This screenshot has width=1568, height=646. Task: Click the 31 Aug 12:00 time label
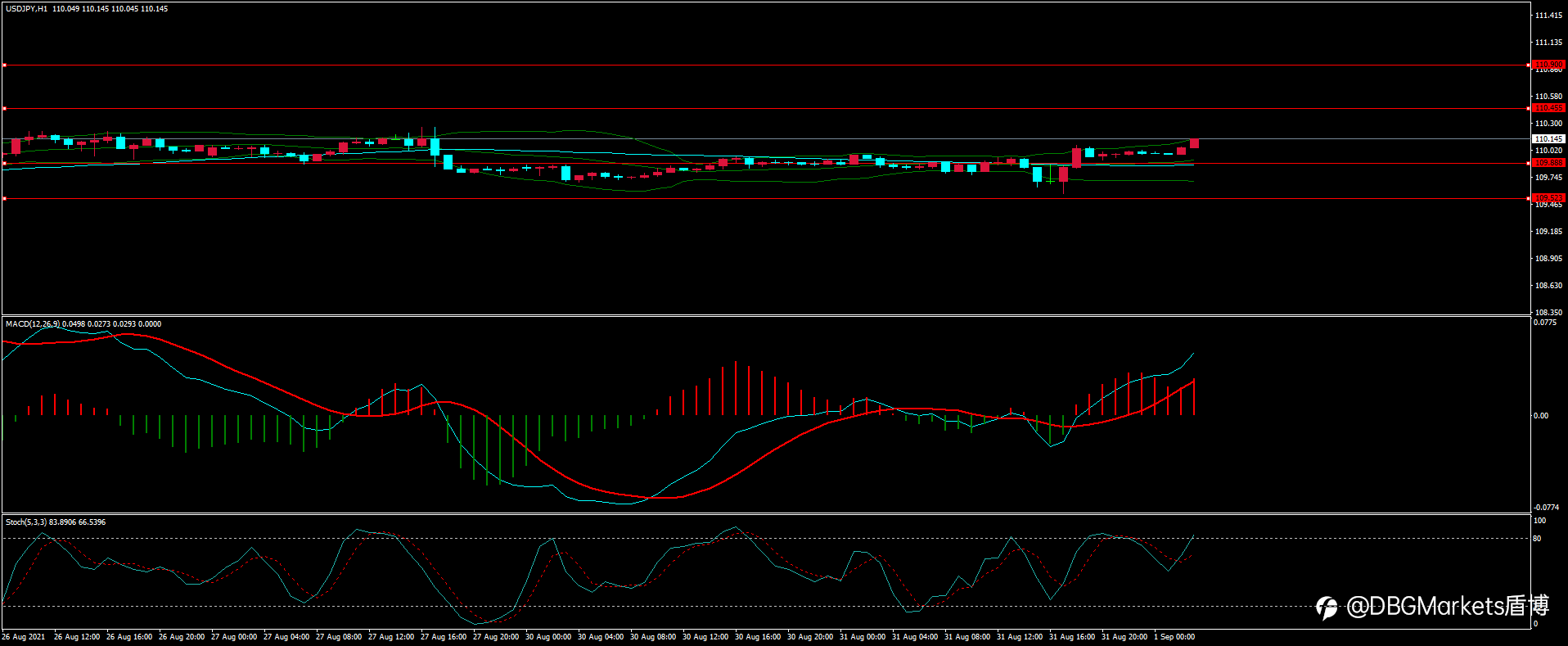(x=1020, y=637)
